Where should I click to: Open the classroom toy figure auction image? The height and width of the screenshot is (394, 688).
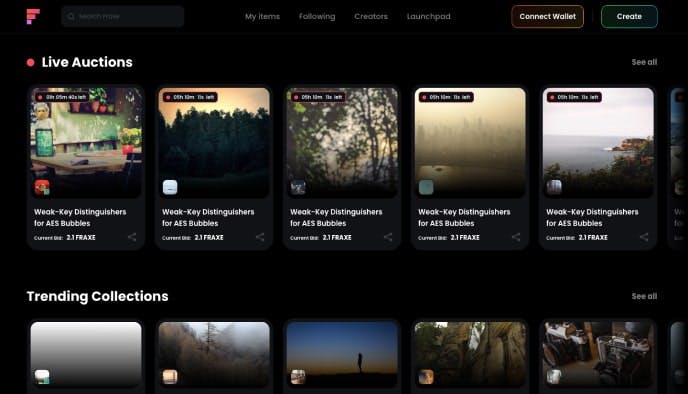(x=86, y=143)
